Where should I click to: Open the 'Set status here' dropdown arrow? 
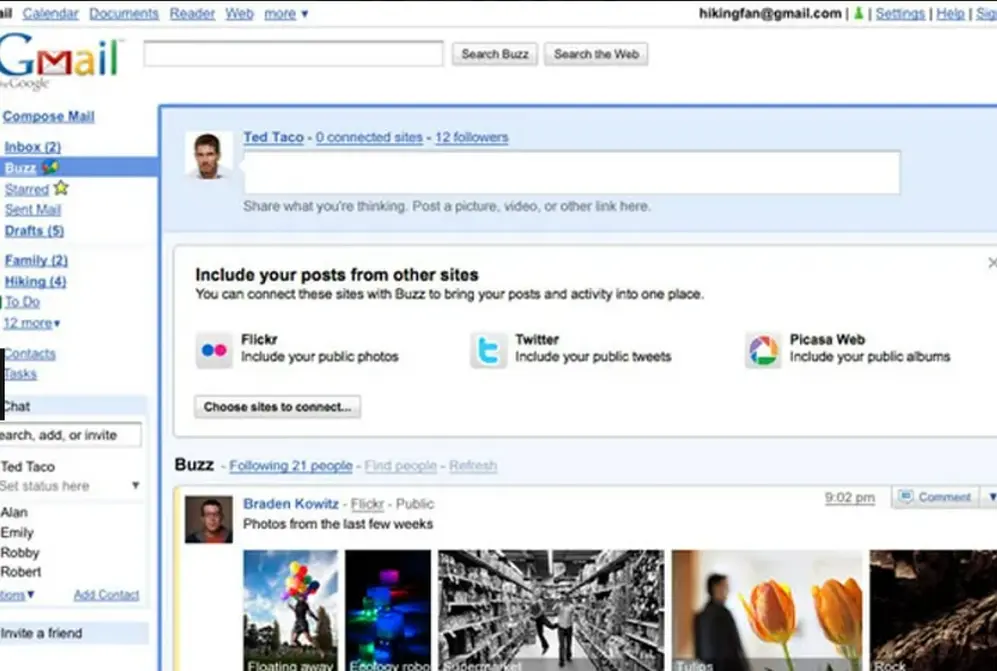pos(135,485)
